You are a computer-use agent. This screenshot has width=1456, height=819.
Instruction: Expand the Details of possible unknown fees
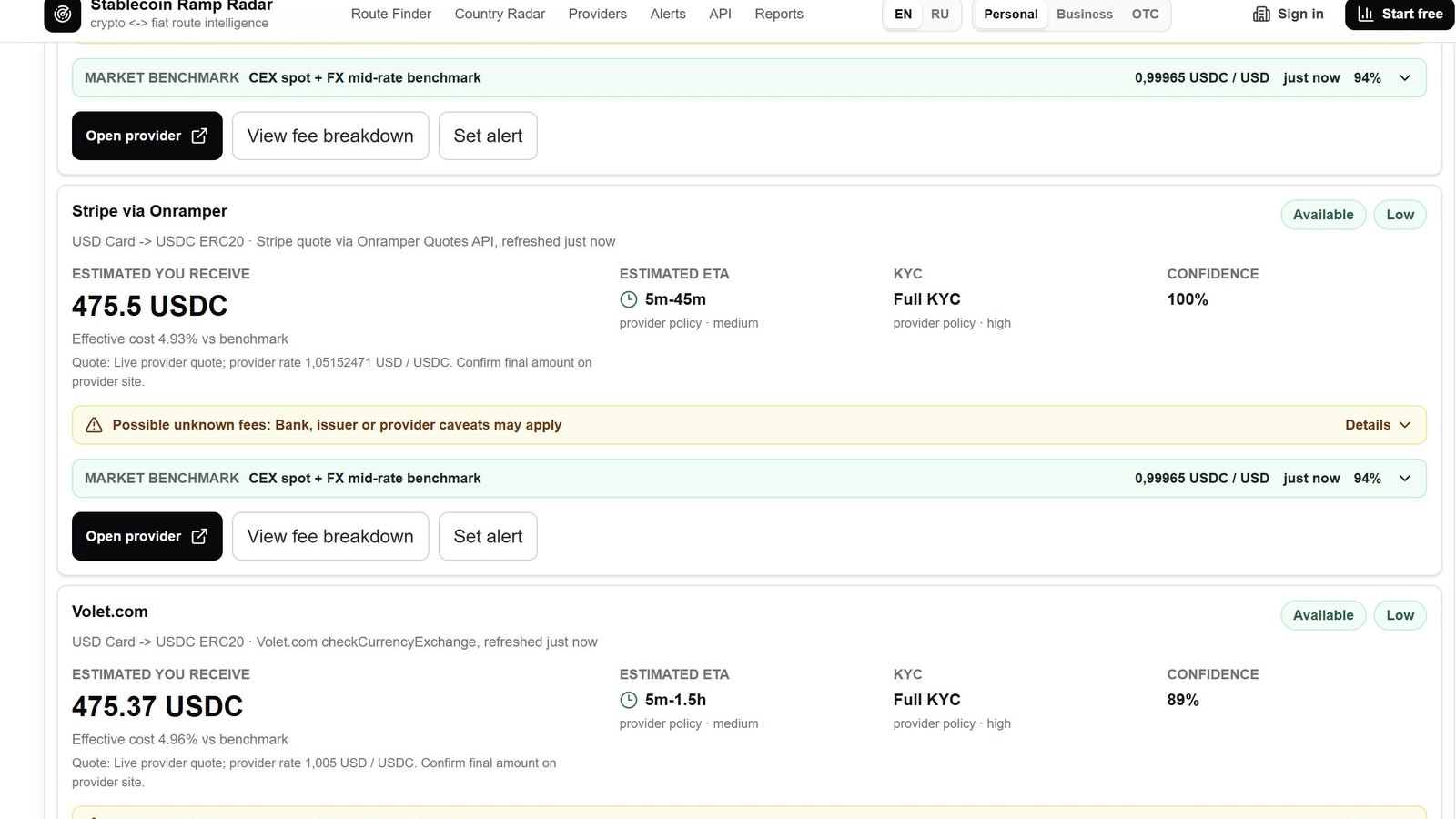point(1378,425)
